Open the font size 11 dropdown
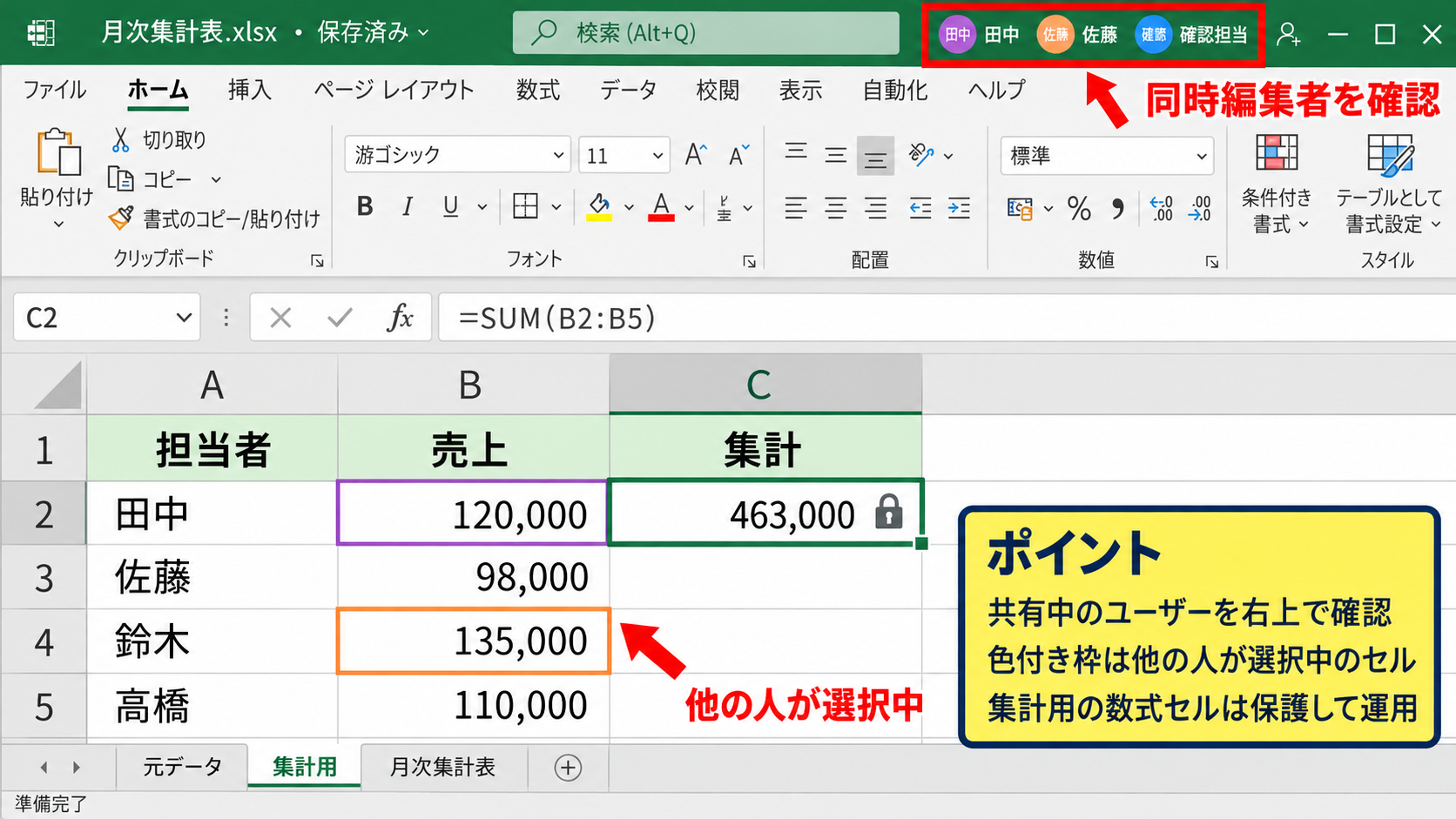 coord(657,156)
